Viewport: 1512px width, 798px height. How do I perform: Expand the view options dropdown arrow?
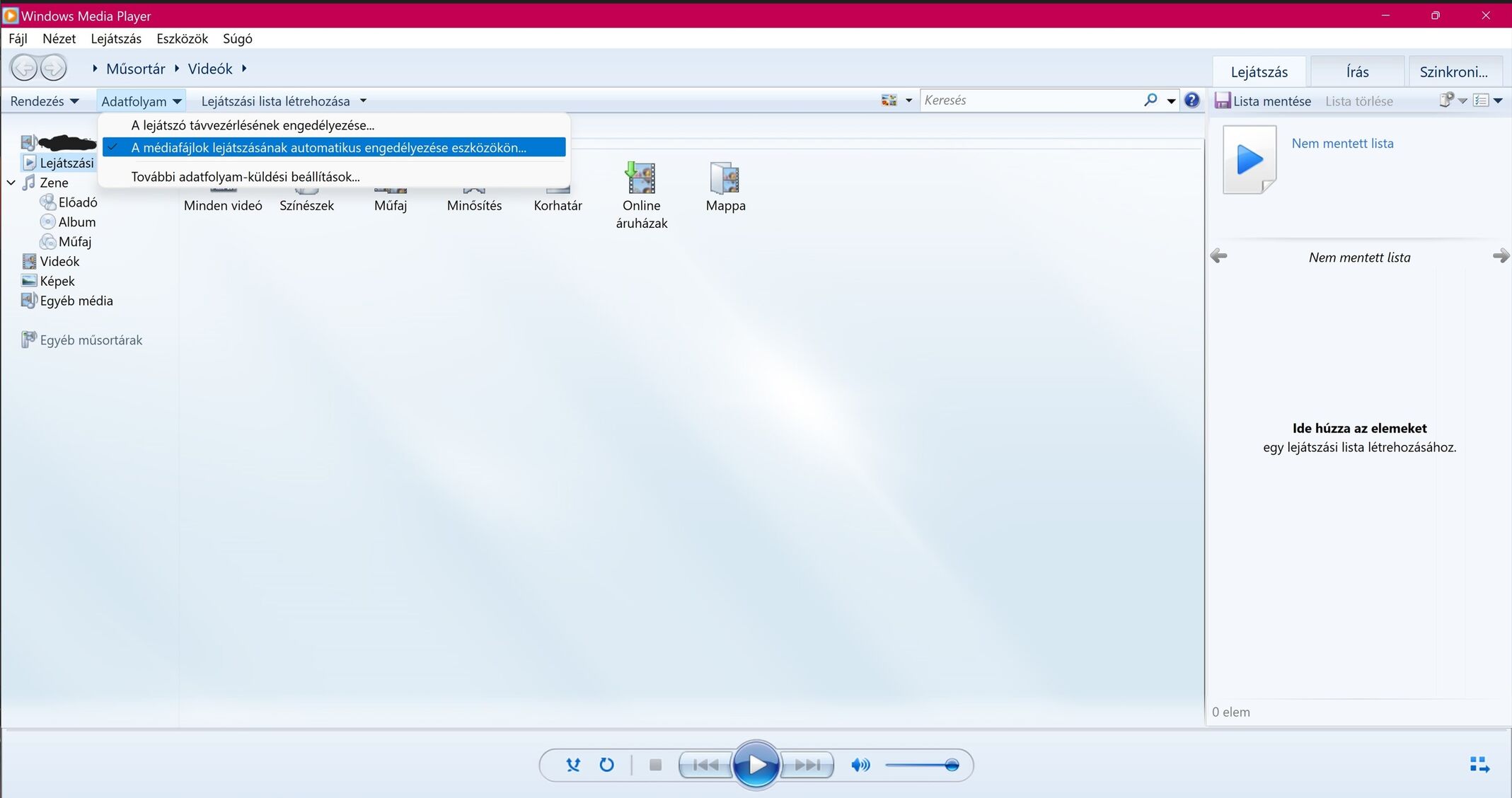[909, 100]
